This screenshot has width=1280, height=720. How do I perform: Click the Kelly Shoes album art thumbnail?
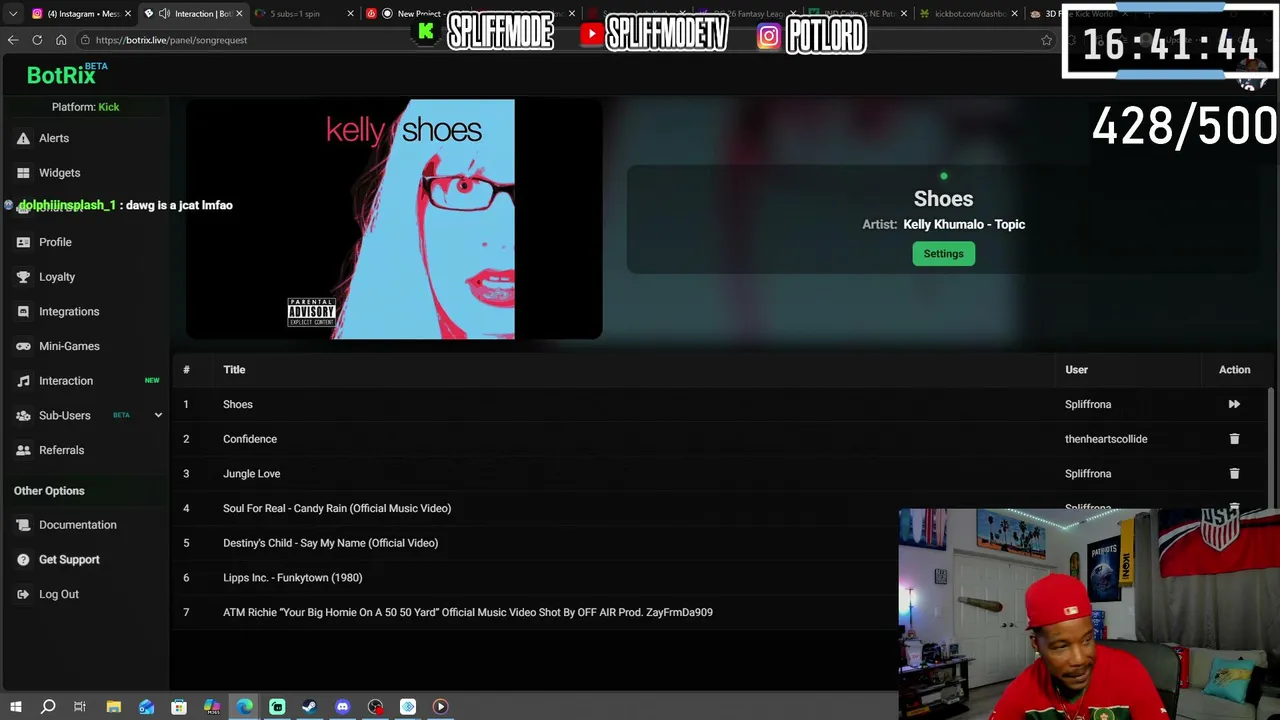(x=394, y=219)
